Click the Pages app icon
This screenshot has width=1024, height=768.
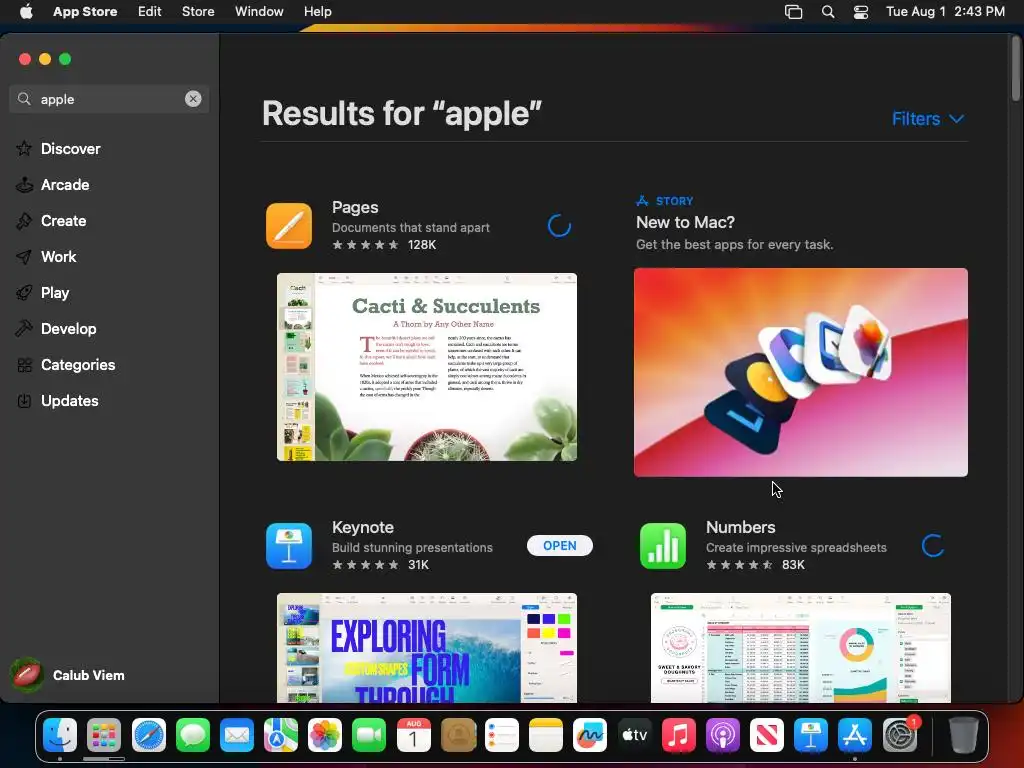tap(289, 226)
